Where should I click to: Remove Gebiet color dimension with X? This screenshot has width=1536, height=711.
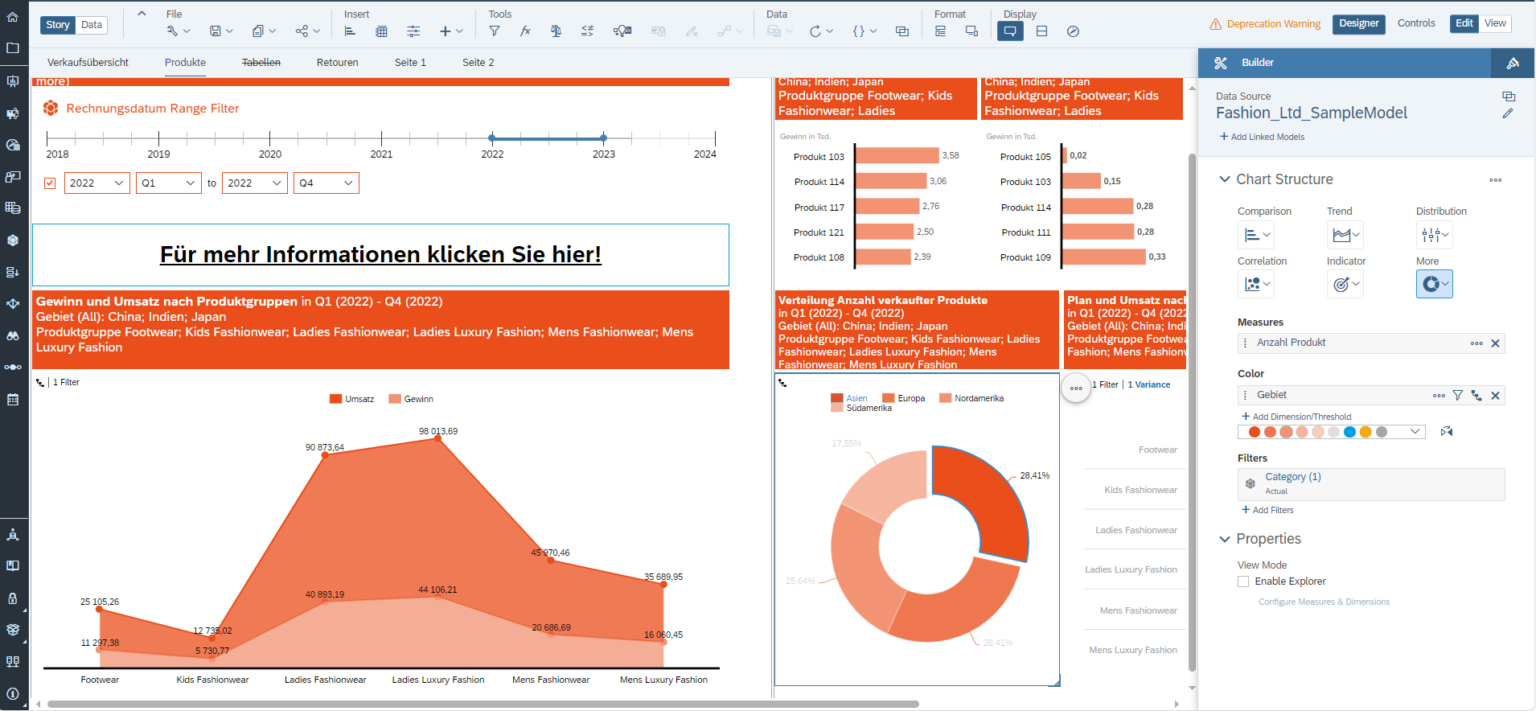pos(1496,396)
